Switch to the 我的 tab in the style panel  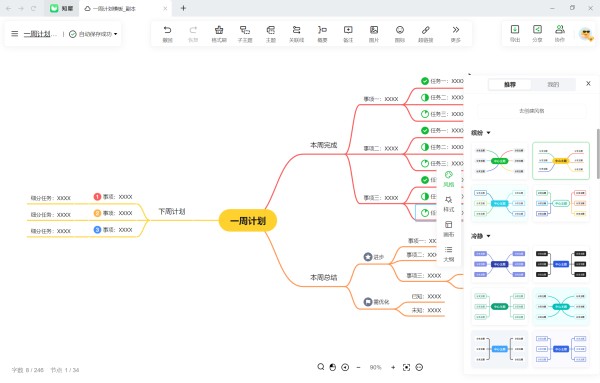click(553, 85)
